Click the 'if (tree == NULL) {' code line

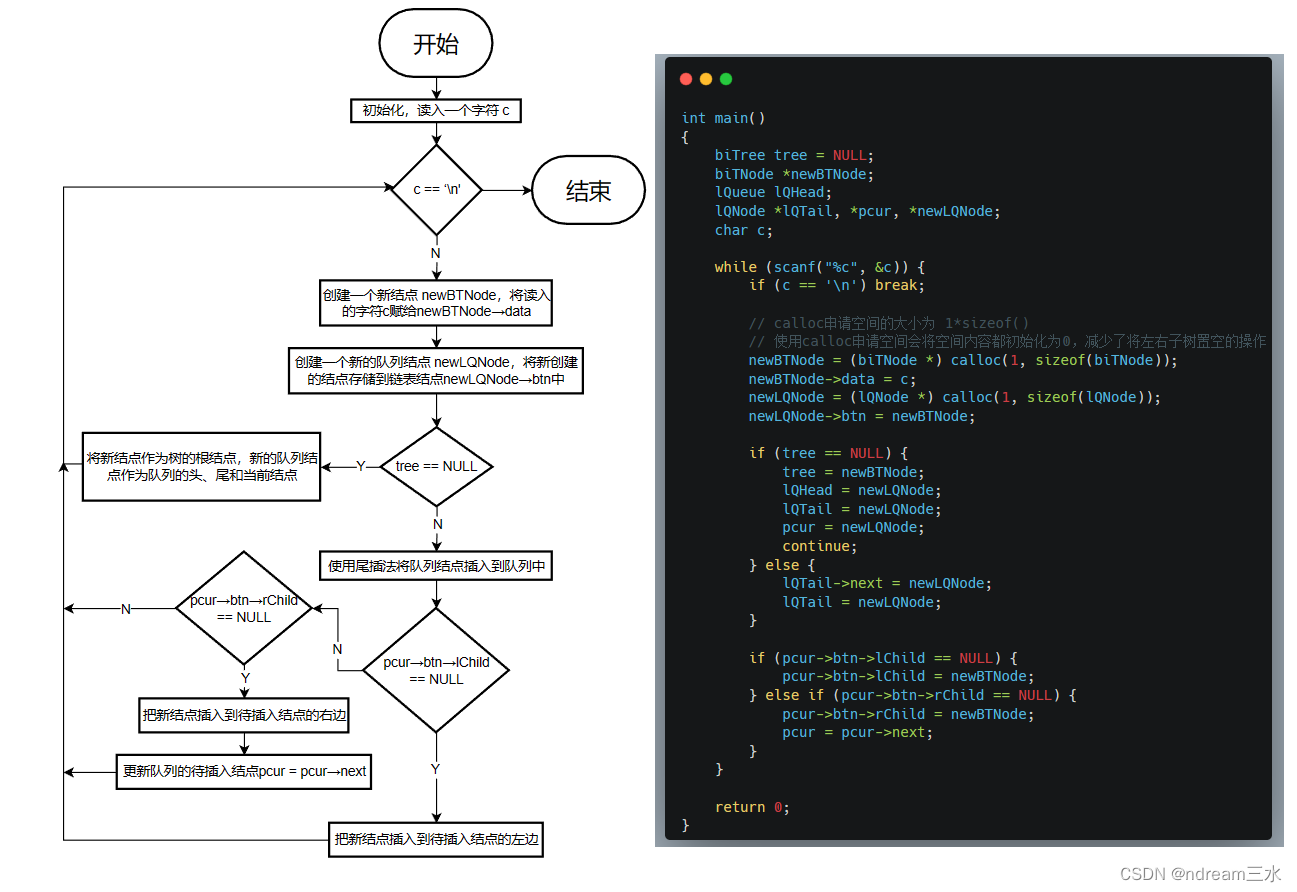(828, 453)
